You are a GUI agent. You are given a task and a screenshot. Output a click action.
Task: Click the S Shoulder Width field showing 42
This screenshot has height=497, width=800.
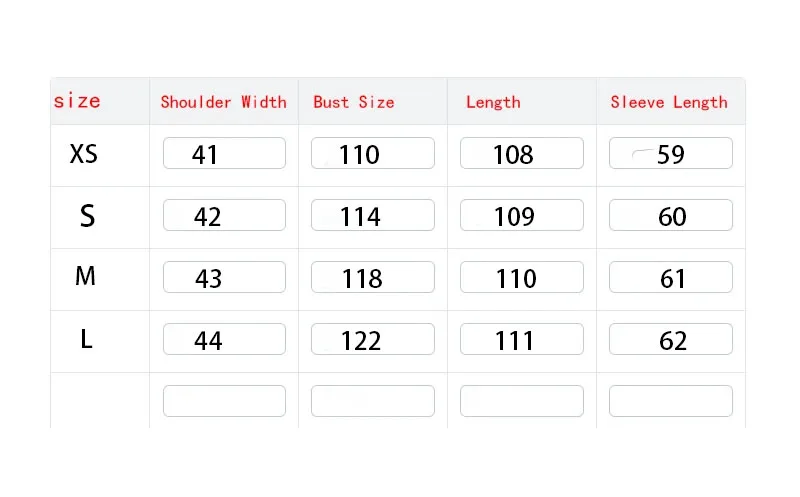point(224,215)
